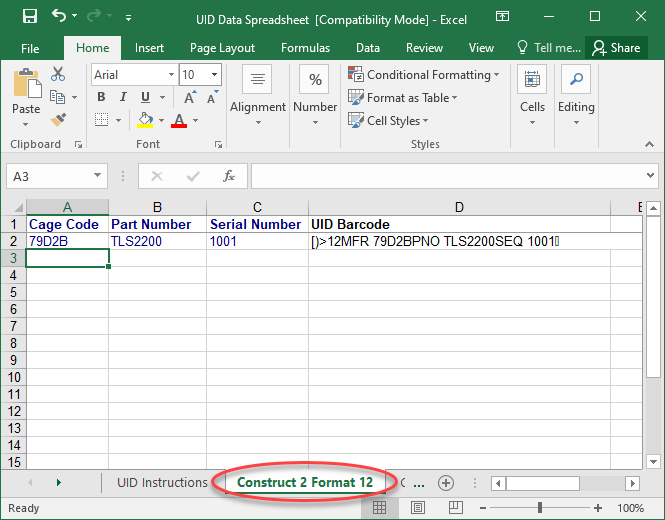Click the Insert Function fx icon
Viewport: 665px width, 520px height.
(x=228, y=176)
